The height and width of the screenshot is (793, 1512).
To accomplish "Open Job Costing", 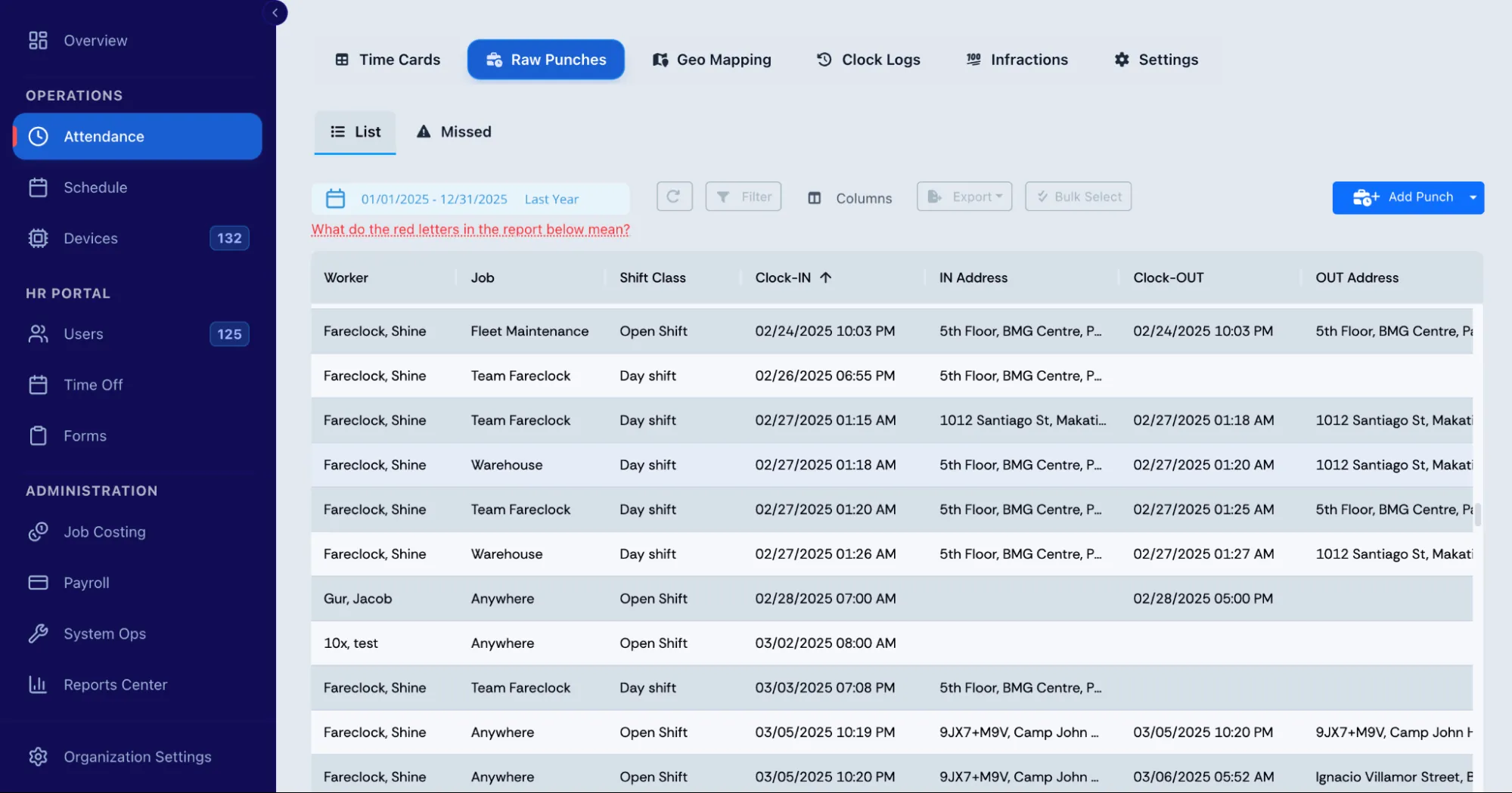I will click(138, 532).
